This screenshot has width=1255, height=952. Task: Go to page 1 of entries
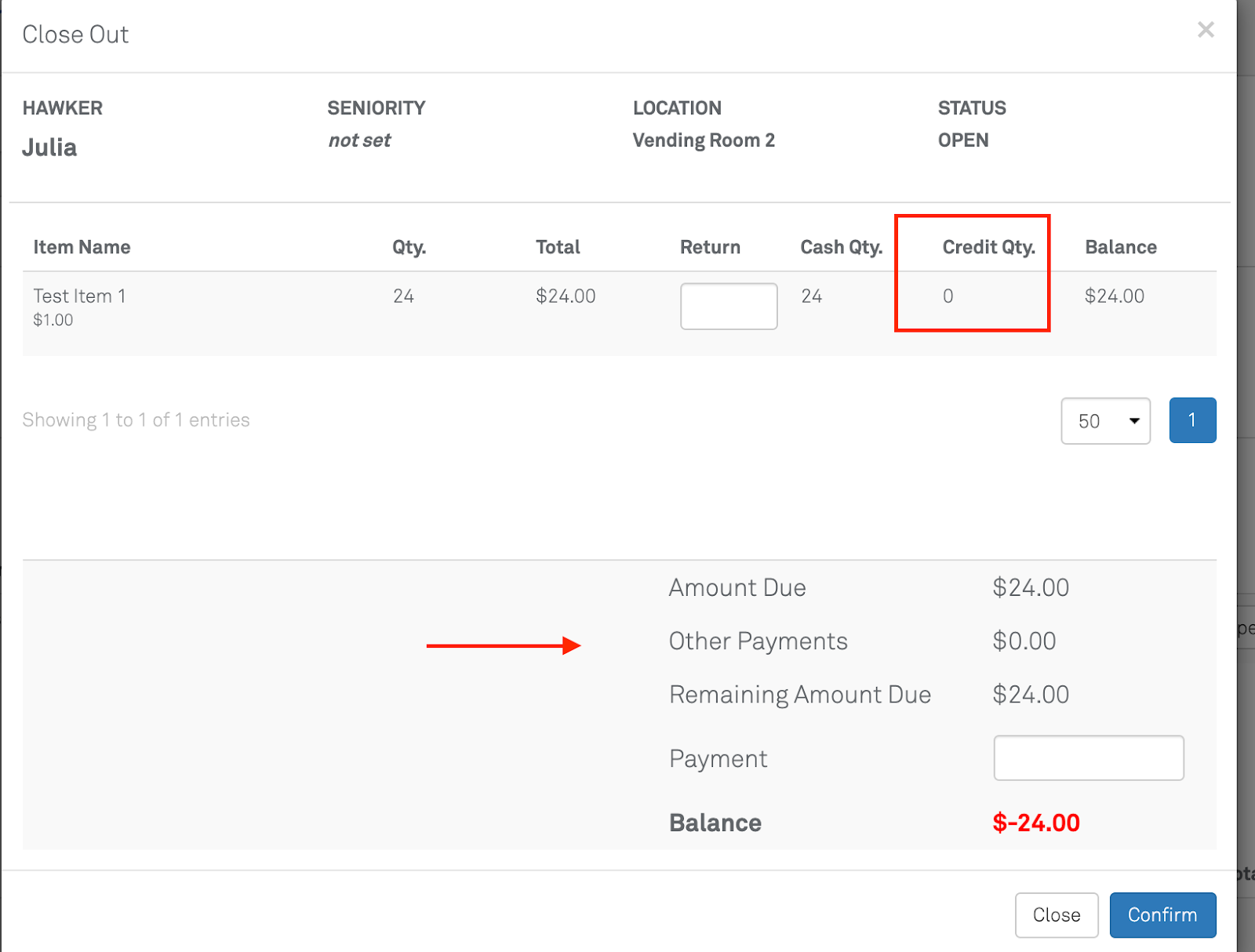coord(1191,420)
